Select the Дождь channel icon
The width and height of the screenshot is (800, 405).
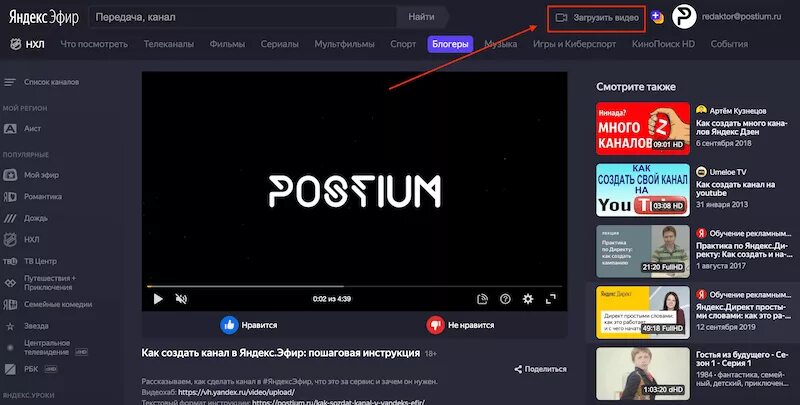(10, 218)
